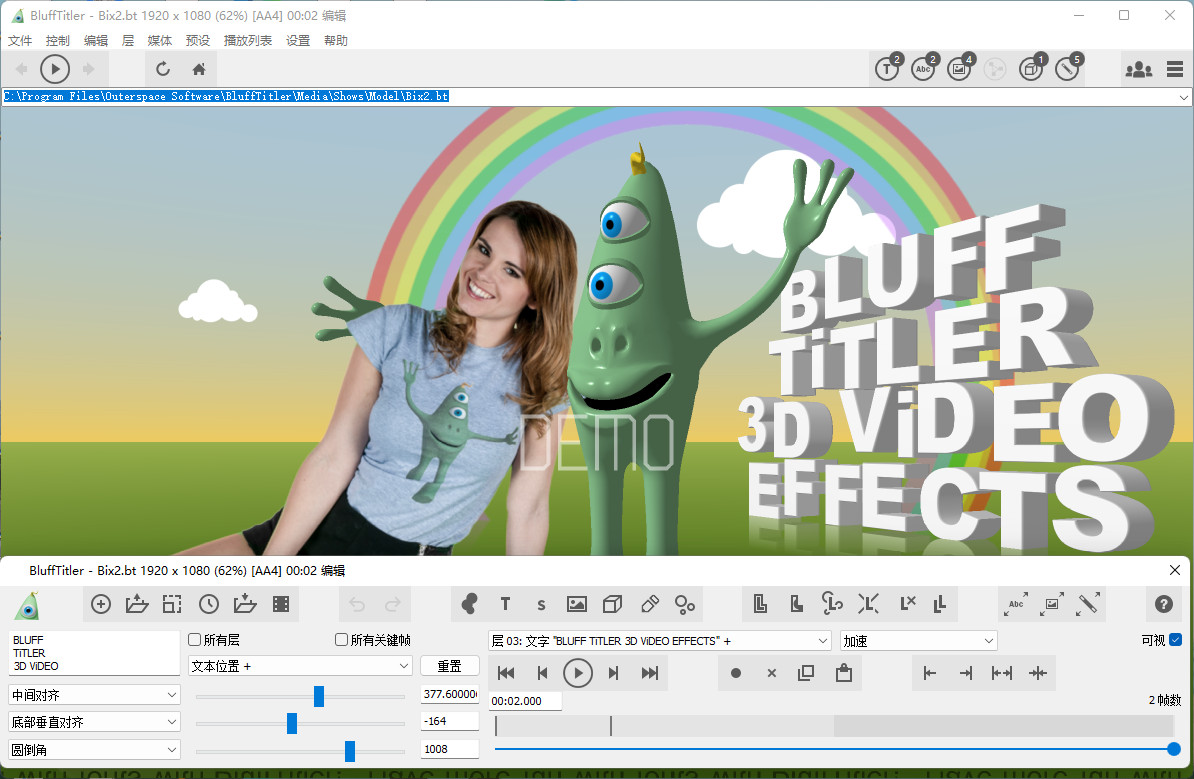The image size is (1194, 779).
Task: Click the first slider handle beside 377.6
Action: (x=319, y=696)
